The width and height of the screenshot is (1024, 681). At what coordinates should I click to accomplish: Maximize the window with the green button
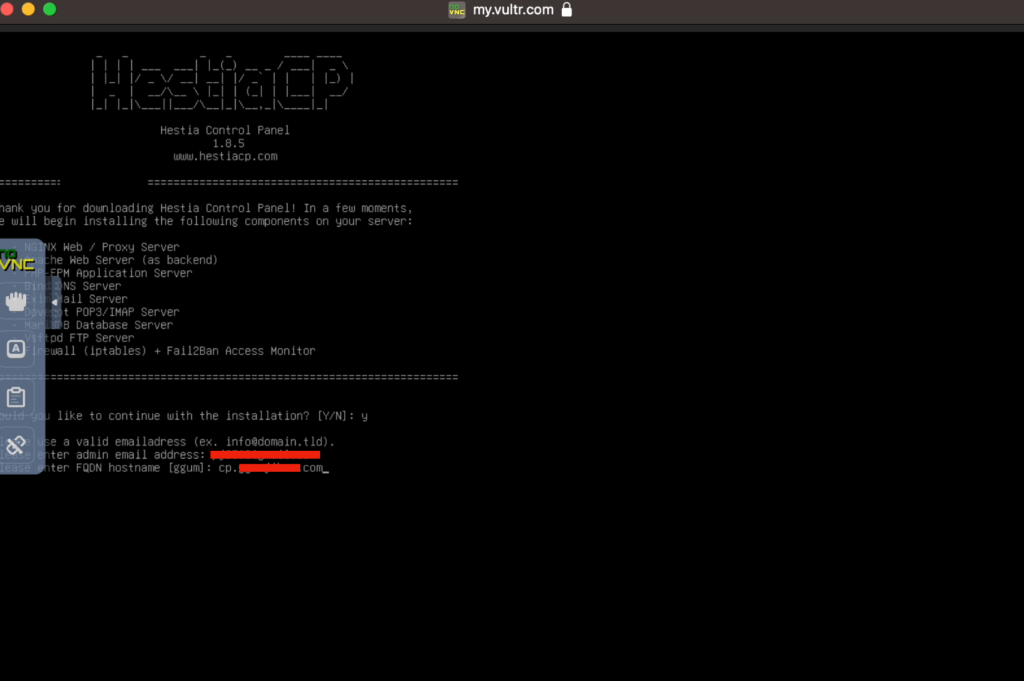(x=49, y=9)
